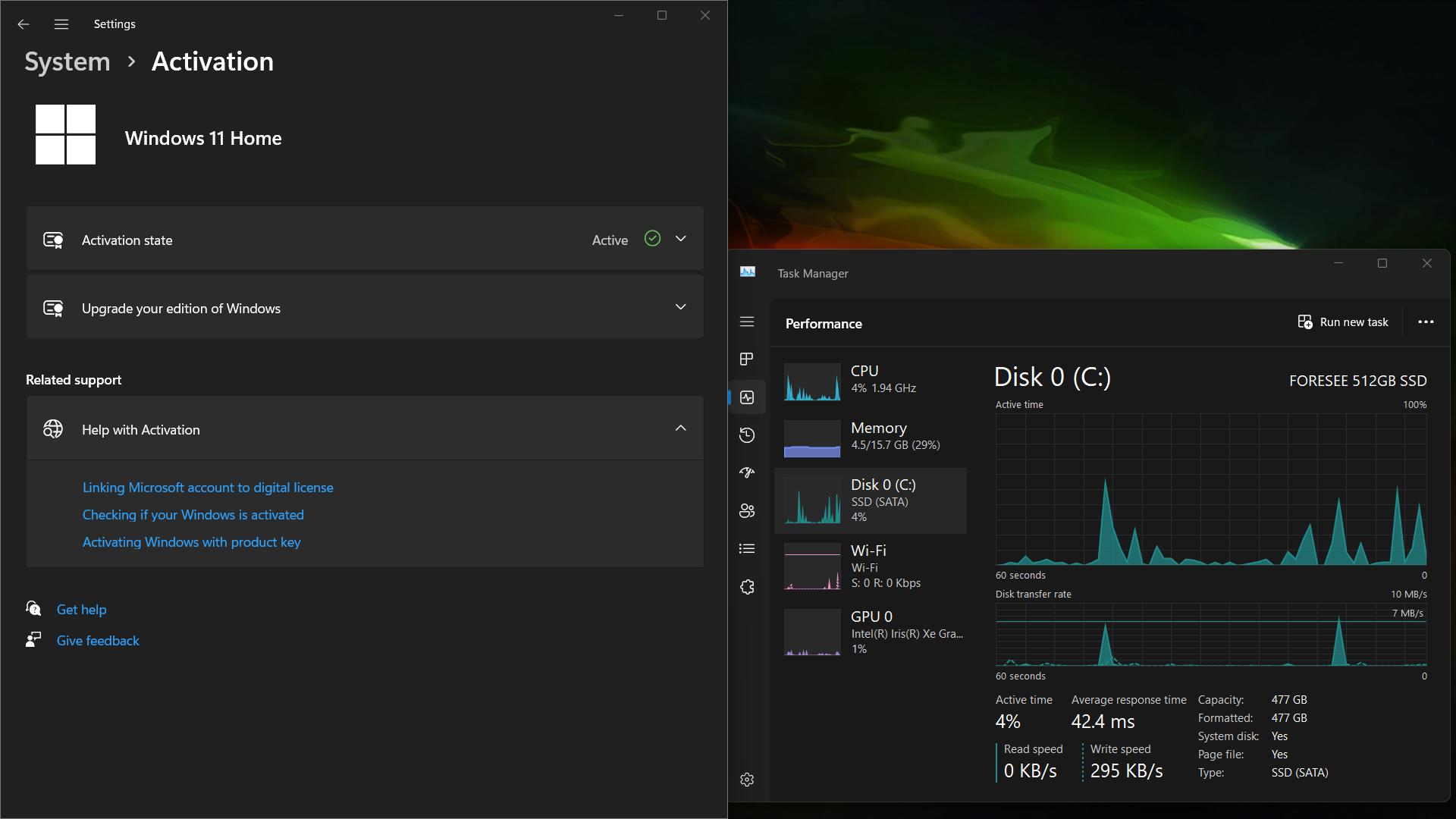
Task: Open Task Manager navigation hamburger menu
Action: pos(747,322)
